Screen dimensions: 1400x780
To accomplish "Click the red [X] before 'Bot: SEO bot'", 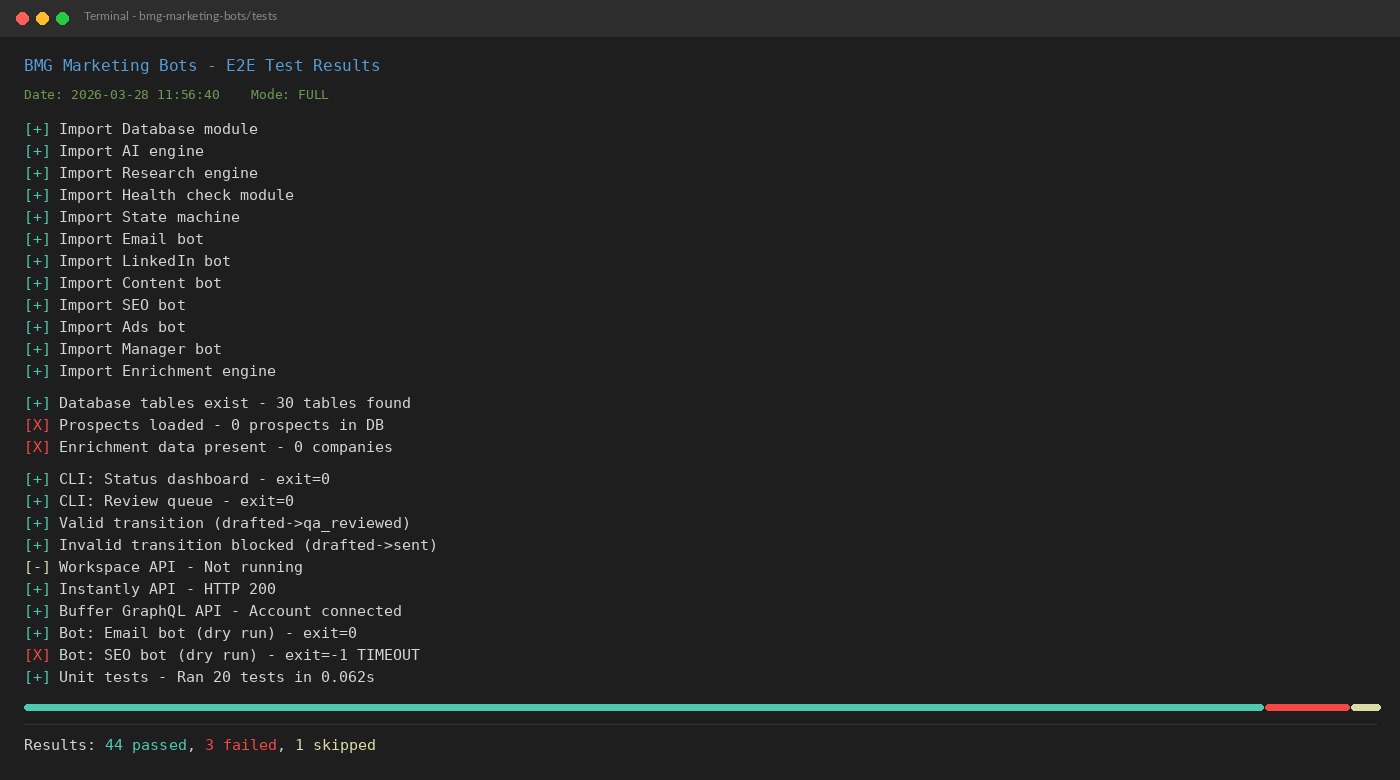I will coord(37,655).
